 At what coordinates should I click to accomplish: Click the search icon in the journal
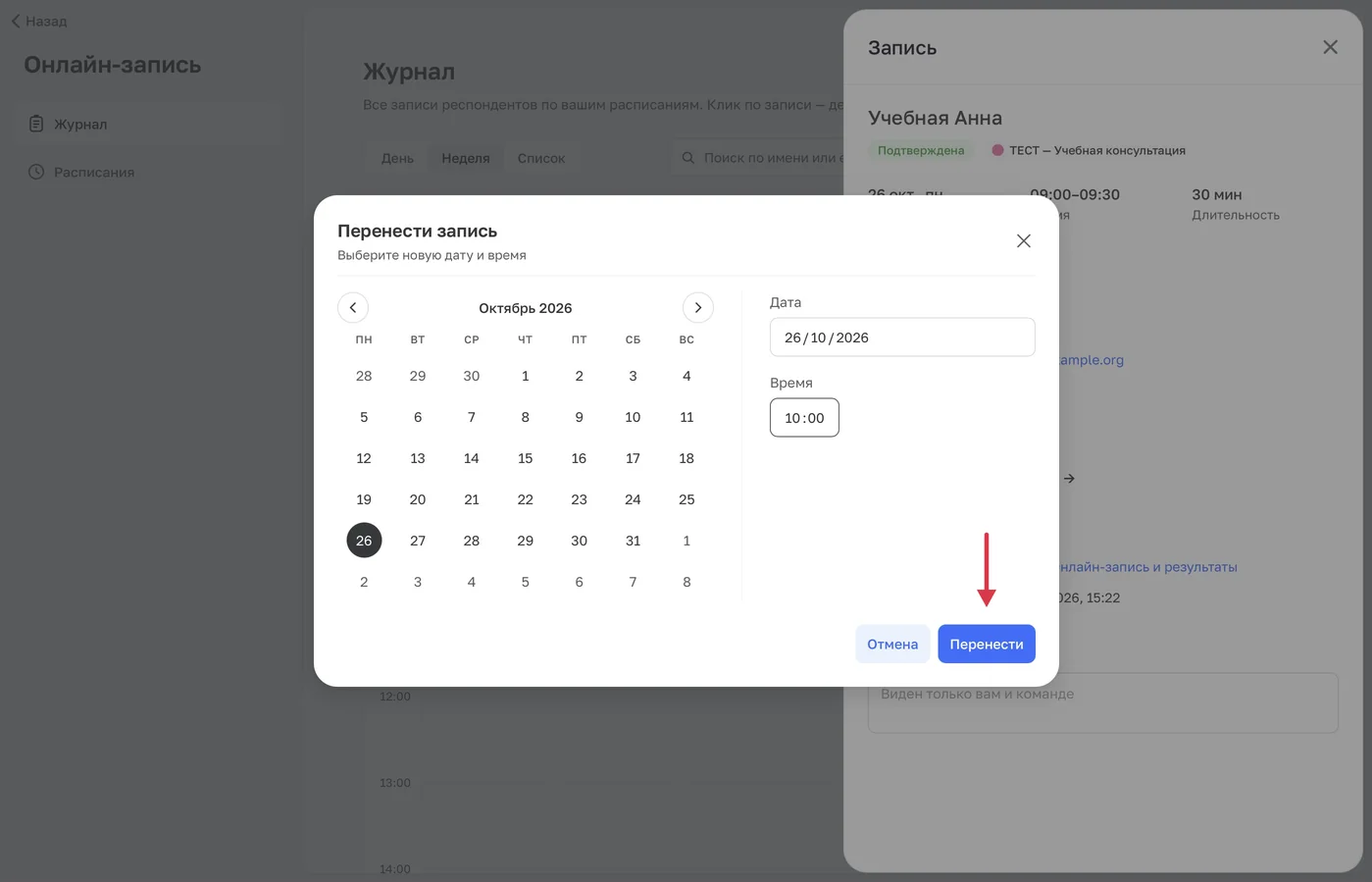click(688, 158)
